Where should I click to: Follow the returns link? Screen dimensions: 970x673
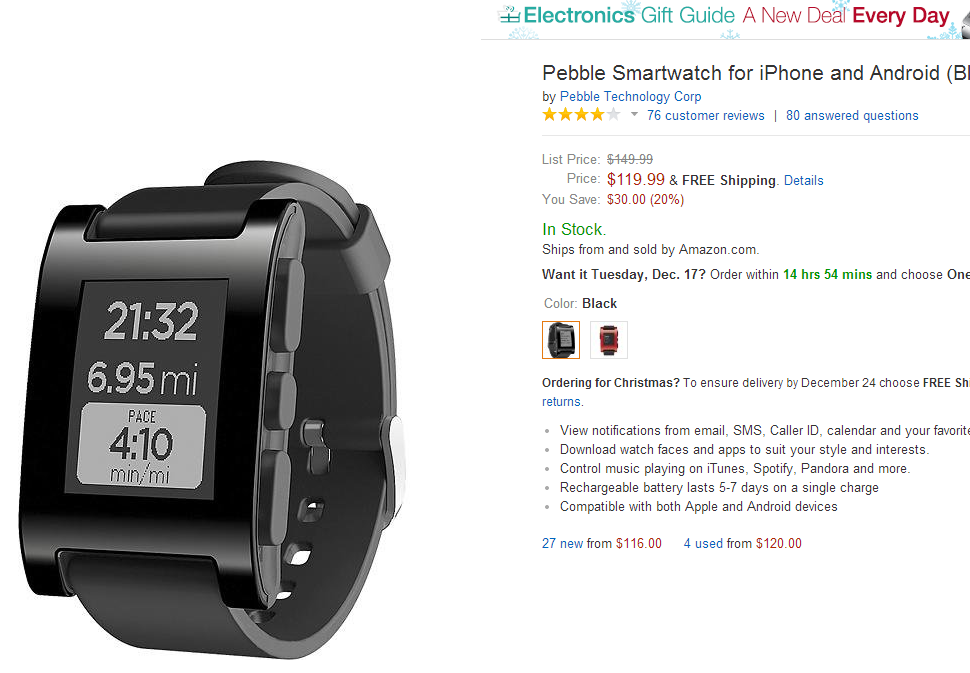(x=561, y=401)
